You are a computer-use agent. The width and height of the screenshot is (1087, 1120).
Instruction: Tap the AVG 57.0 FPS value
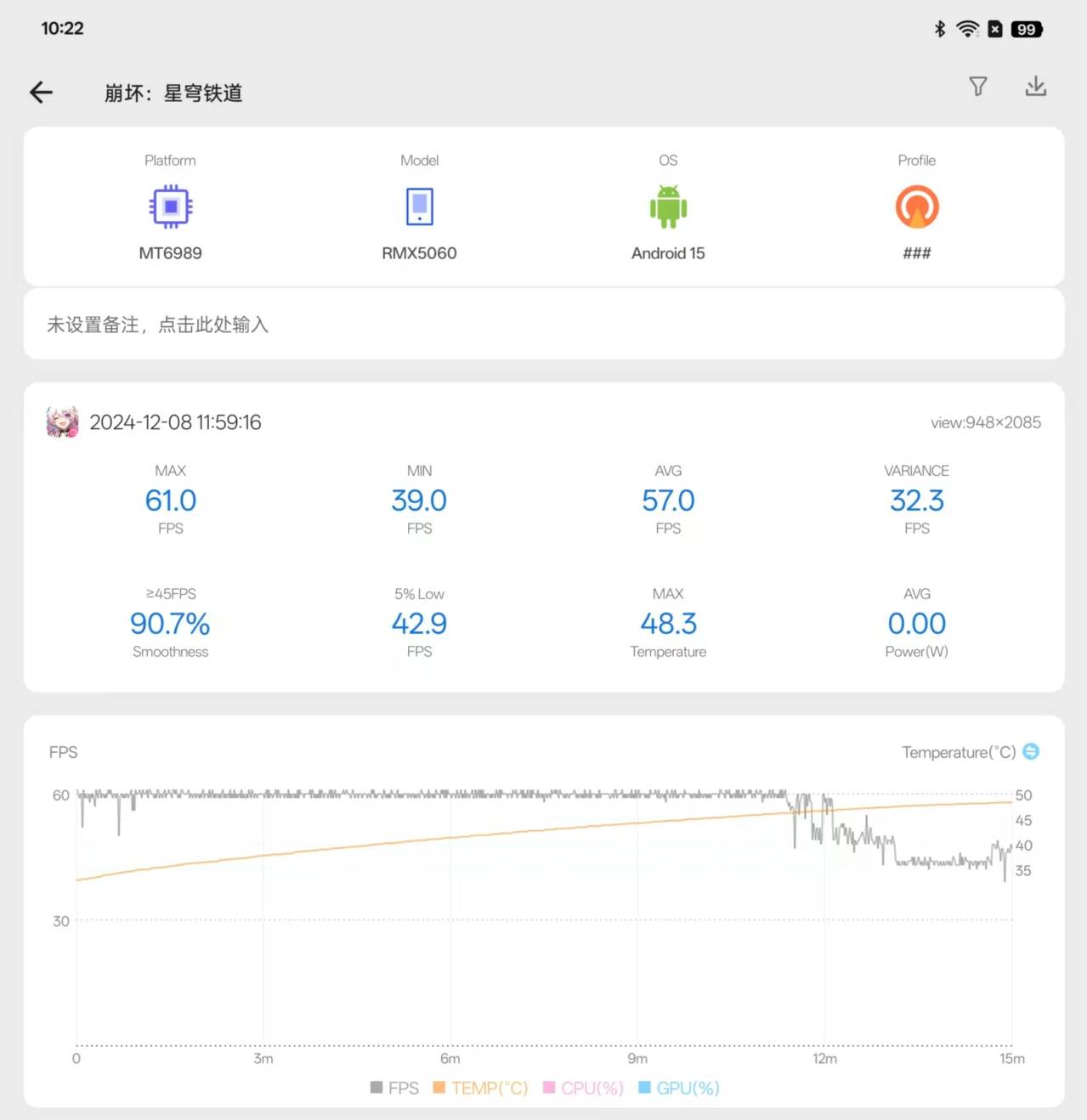pyautogui.click(x=668, y=501)
